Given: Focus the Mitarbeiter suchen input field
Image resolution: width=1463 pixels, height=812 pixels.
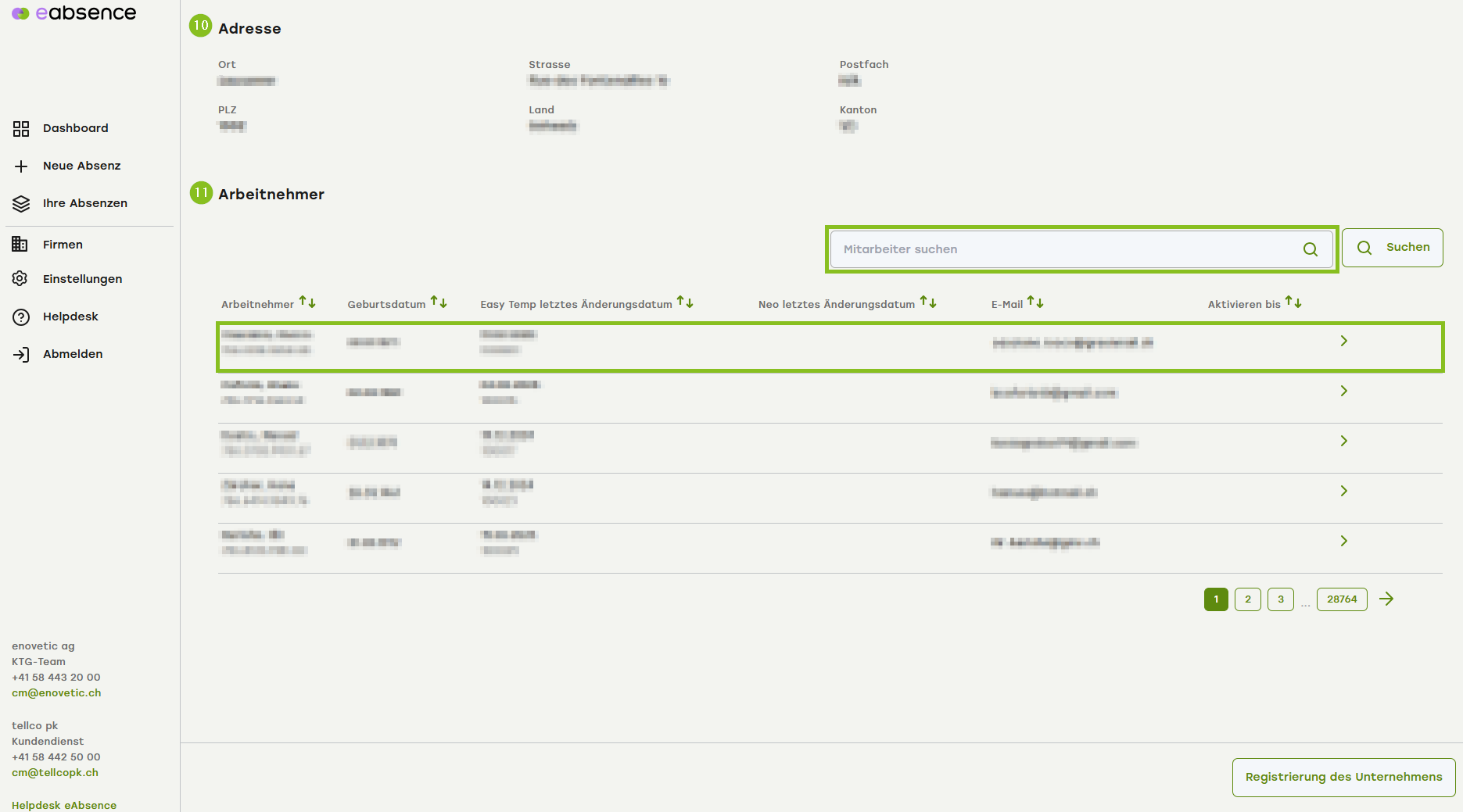Looking at the screenshot, I should coord(1063,249).
